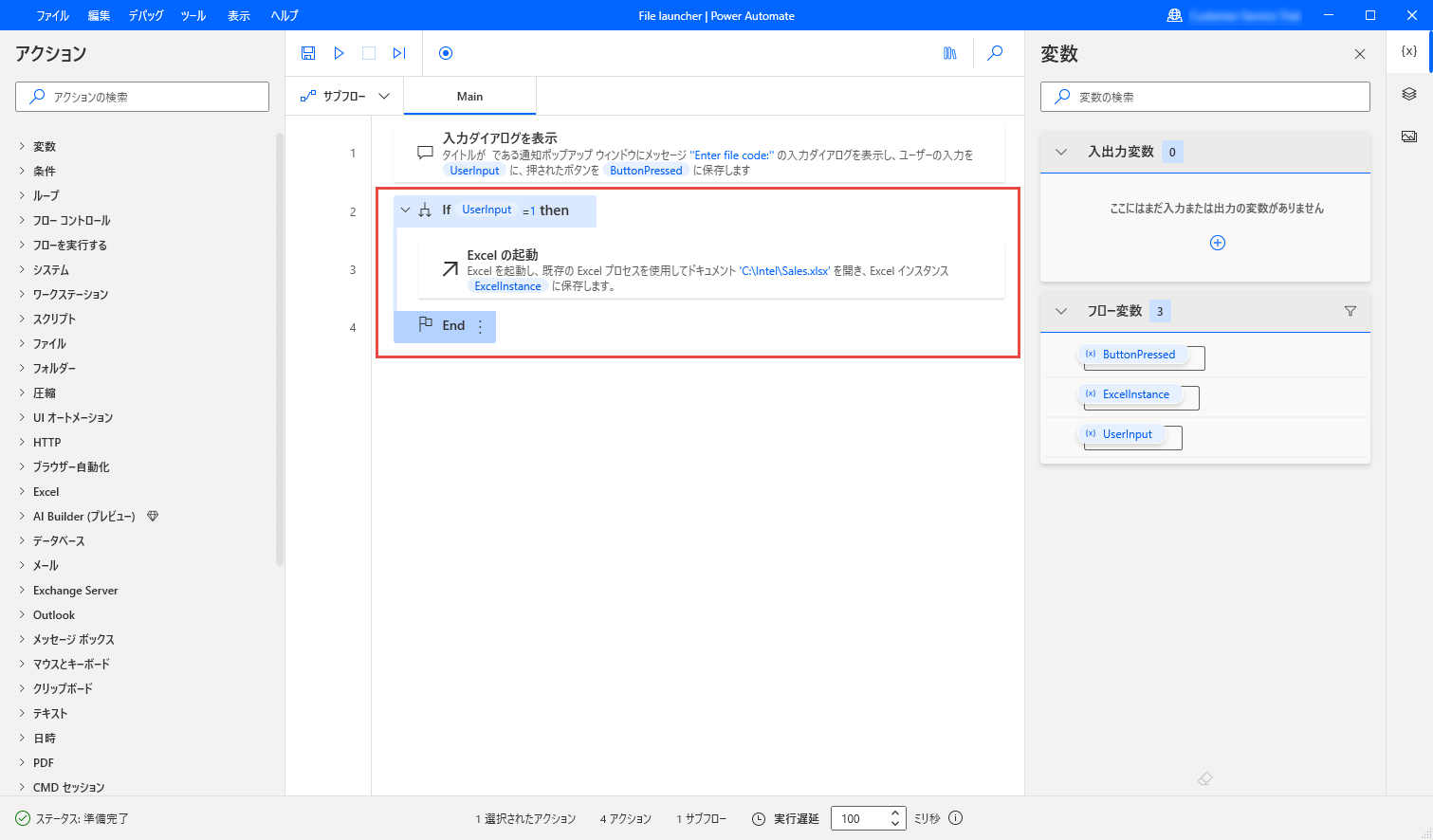Click the status ready checkmark icon
This screenshot has height=840, width=1433.
point(23,818)
